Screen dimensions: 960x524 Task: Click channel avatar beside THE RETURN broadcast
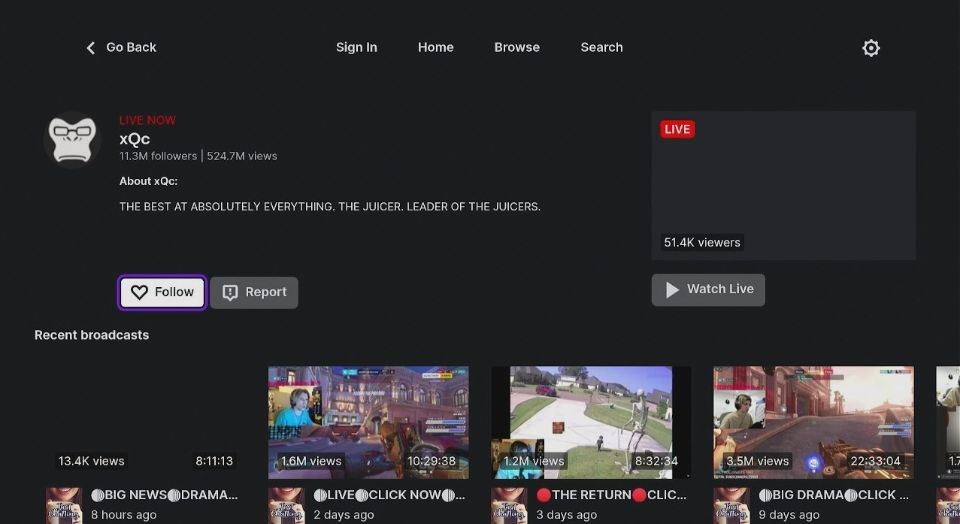(509, 505)
